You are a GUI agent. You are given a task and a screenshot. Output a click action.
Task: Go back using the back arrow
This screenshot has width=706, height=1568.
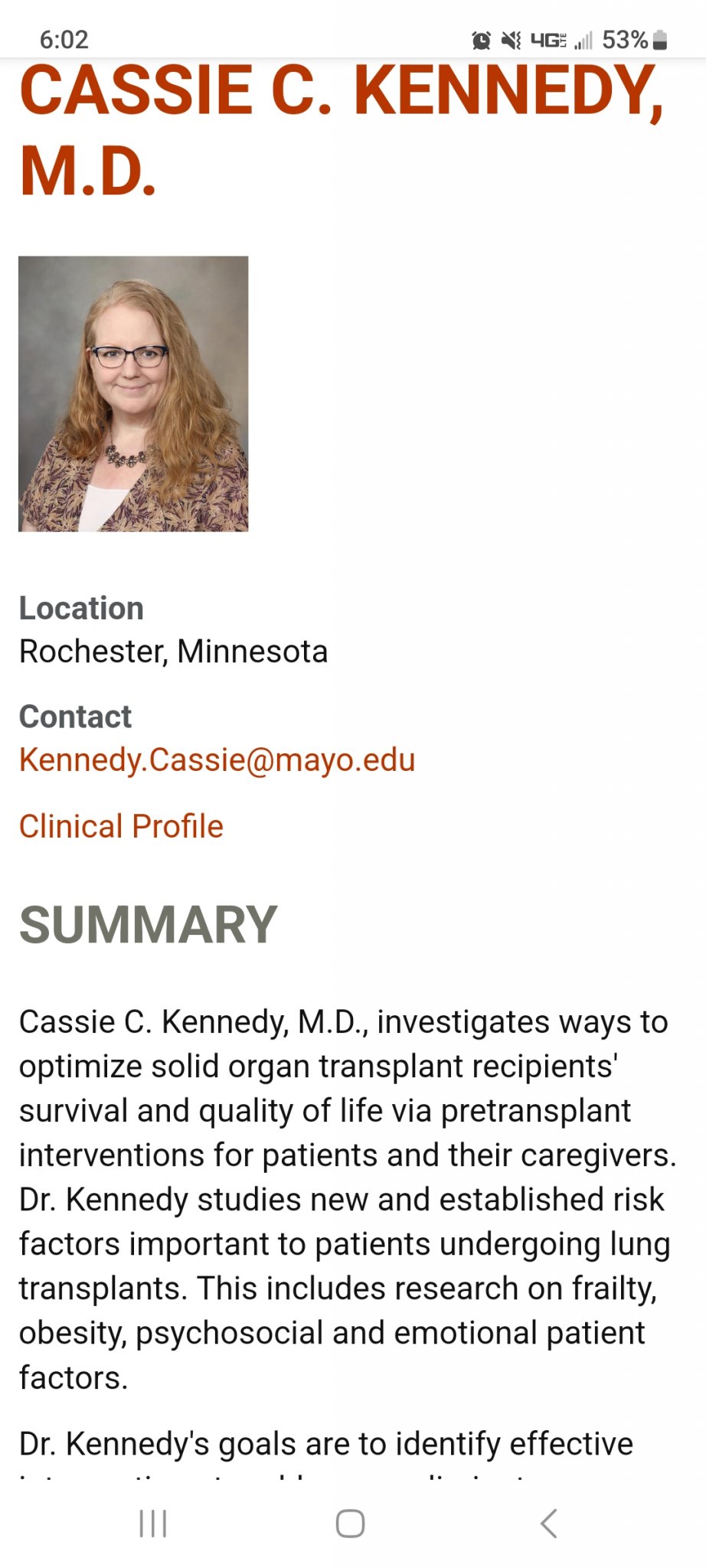[x=548, y=1523]
